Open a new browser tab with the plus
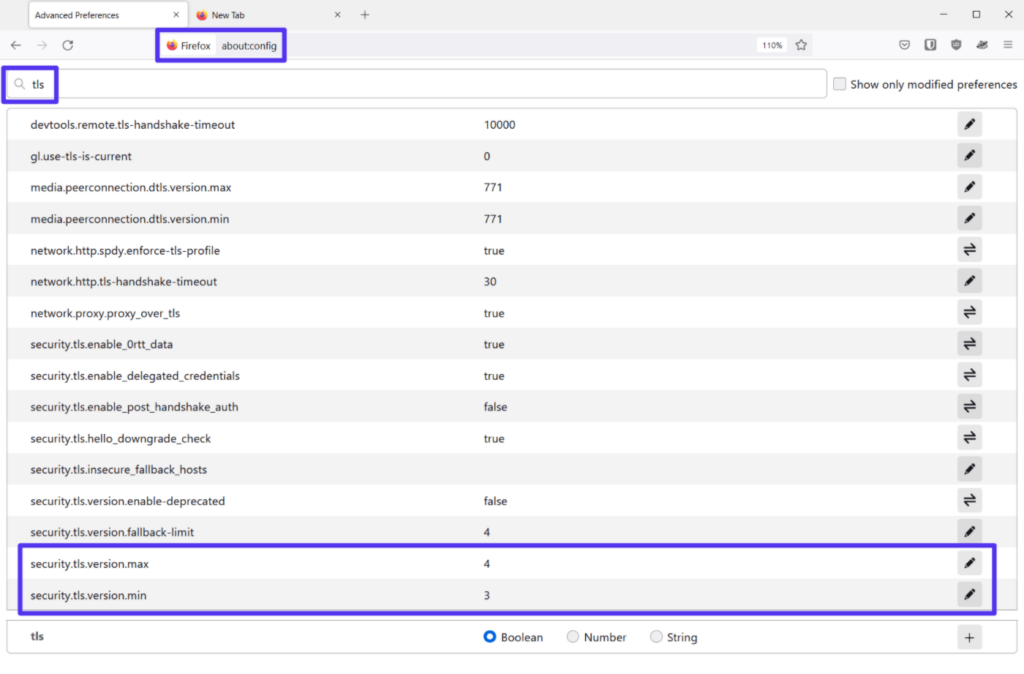1024x674 pixels. (x=363, y=14)
